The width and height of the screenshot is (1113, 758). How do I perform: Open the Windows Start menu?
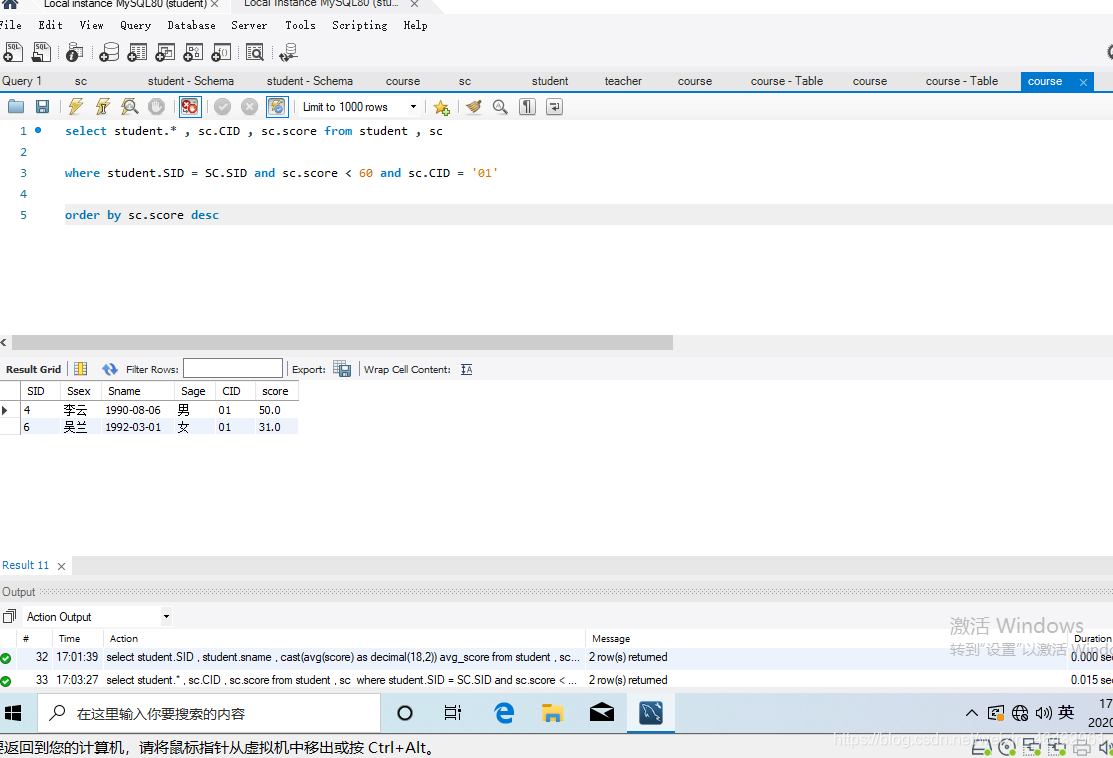(13, 713)
